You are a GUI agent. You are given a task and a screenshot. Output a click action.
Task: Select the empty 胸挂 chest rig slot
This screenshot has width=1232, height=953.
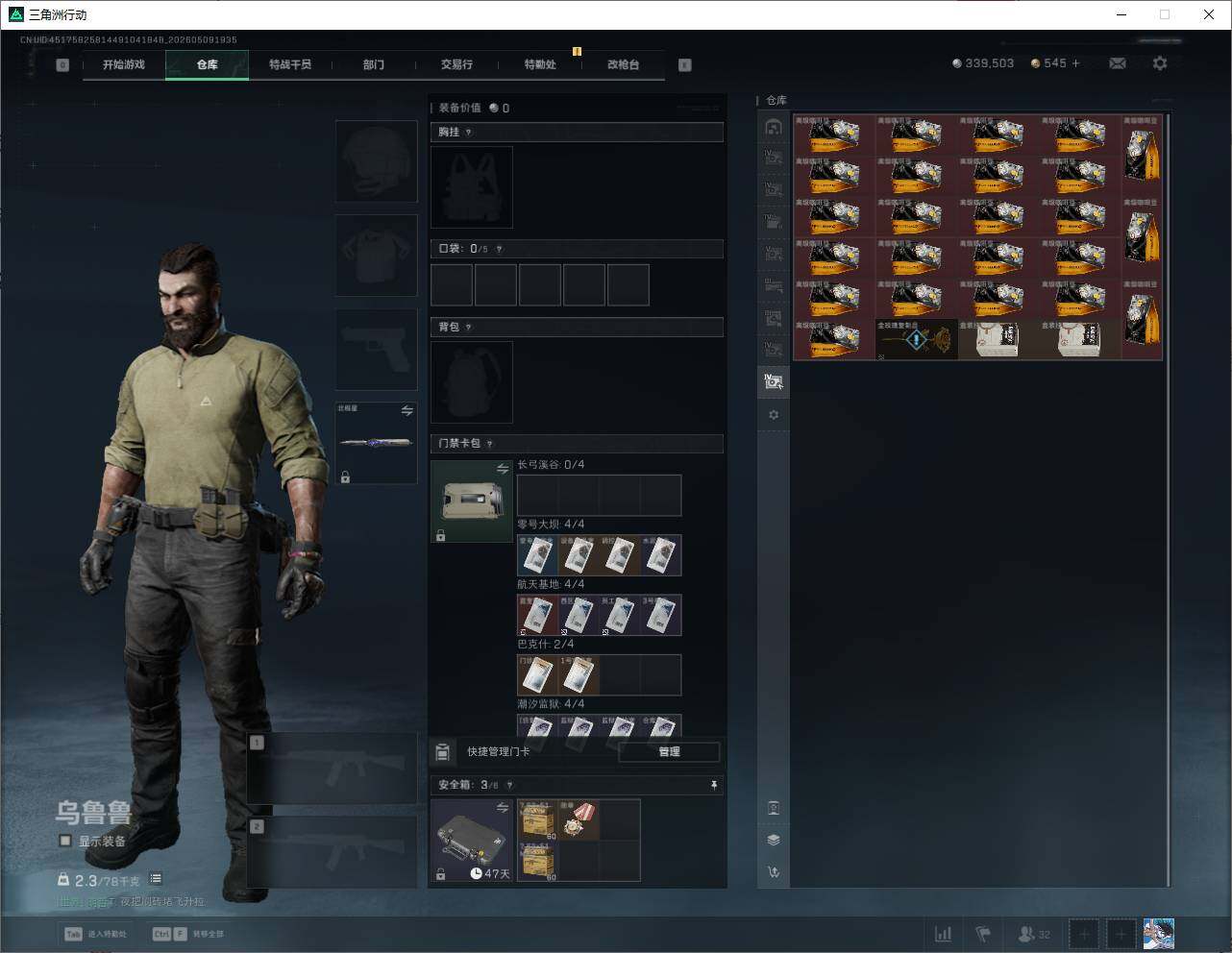pos(472,187)
